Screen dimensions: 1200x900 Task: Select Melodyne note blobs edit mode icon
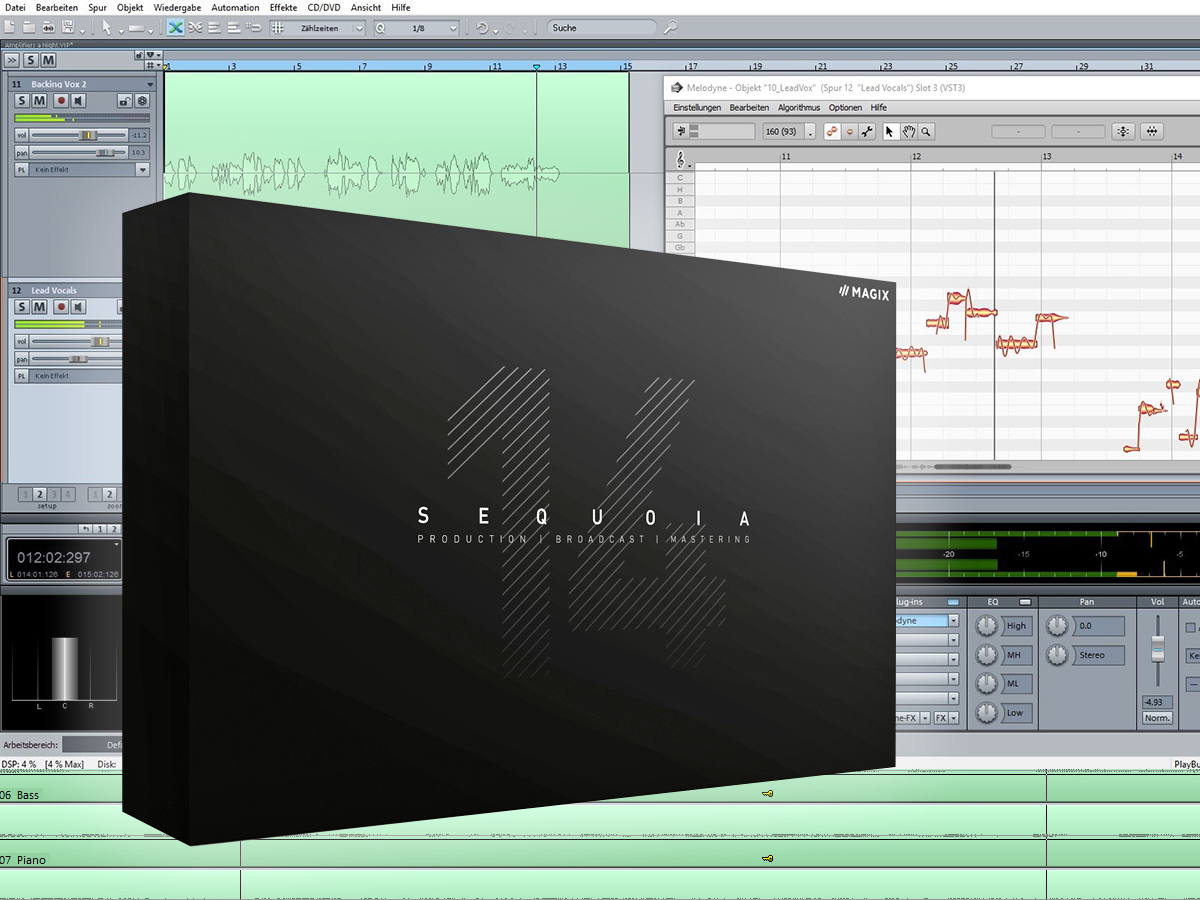pos(832,131)
